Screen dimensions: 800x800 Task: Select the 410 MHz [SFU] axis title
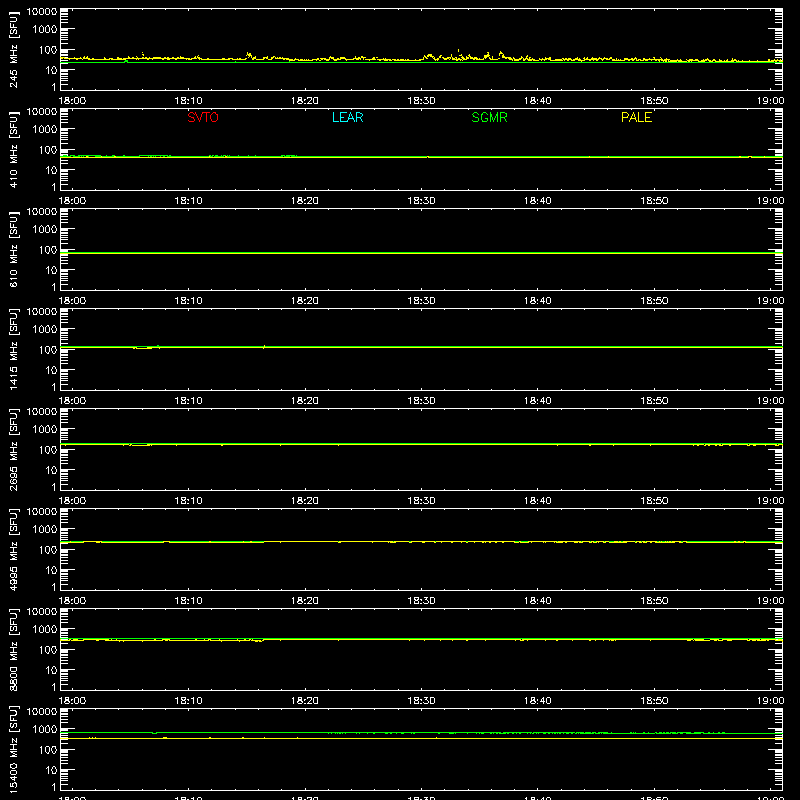tap(13, 149)
